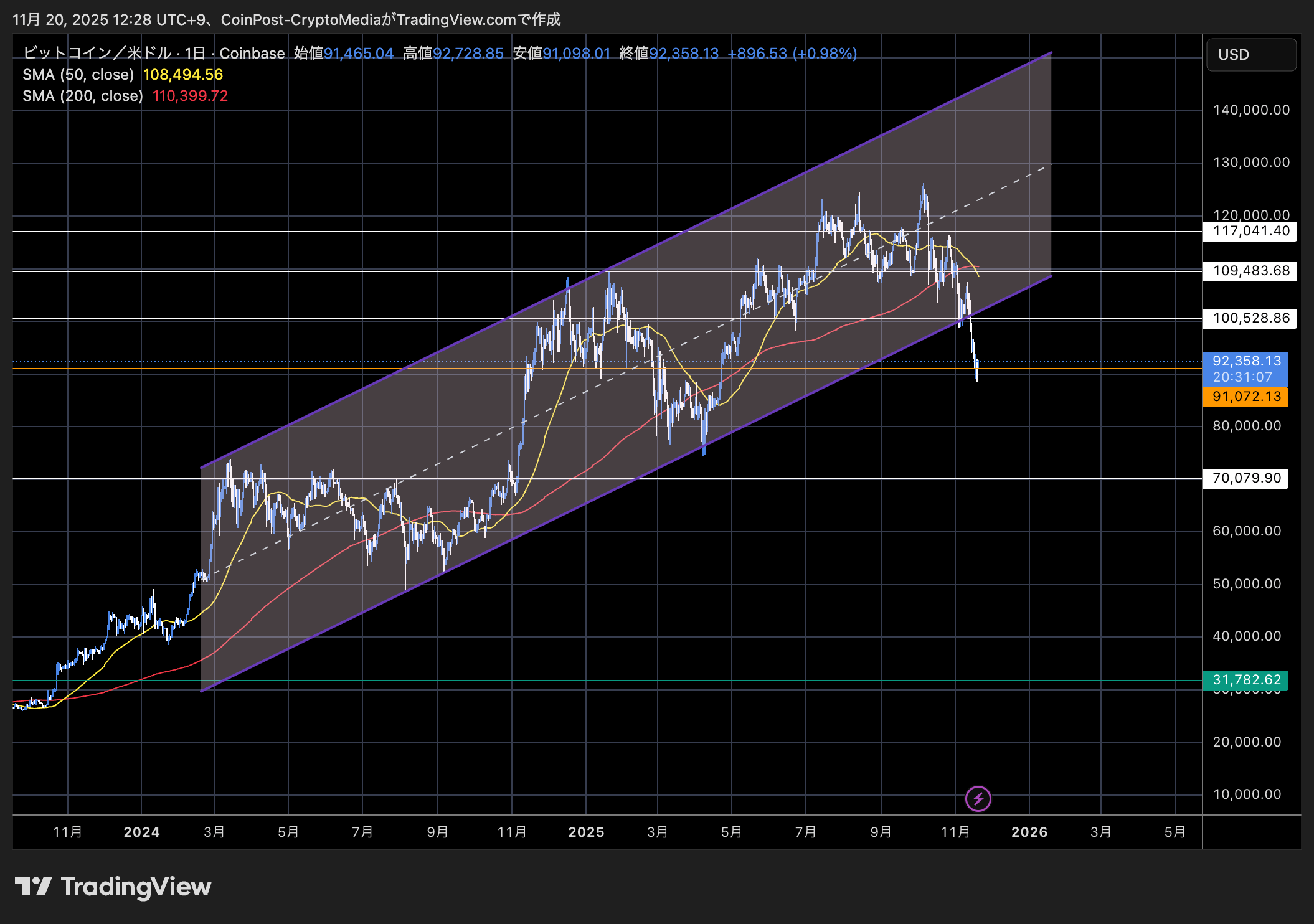This screenshot has height=924, width=1314.
Task: Click the 109,483.68 horizontal line label
Action: 1250,271
